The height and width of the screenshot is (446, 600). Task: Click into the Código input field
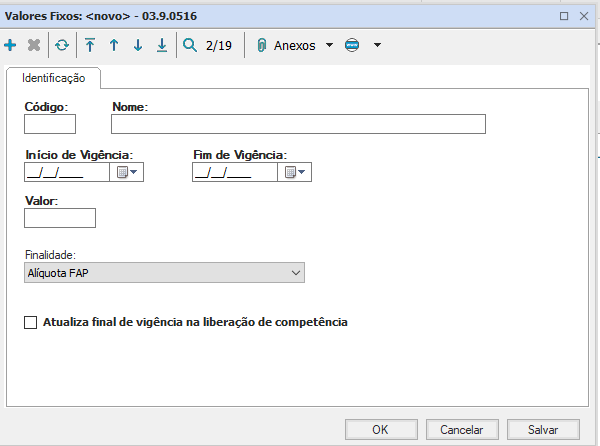tap(50, 124)
